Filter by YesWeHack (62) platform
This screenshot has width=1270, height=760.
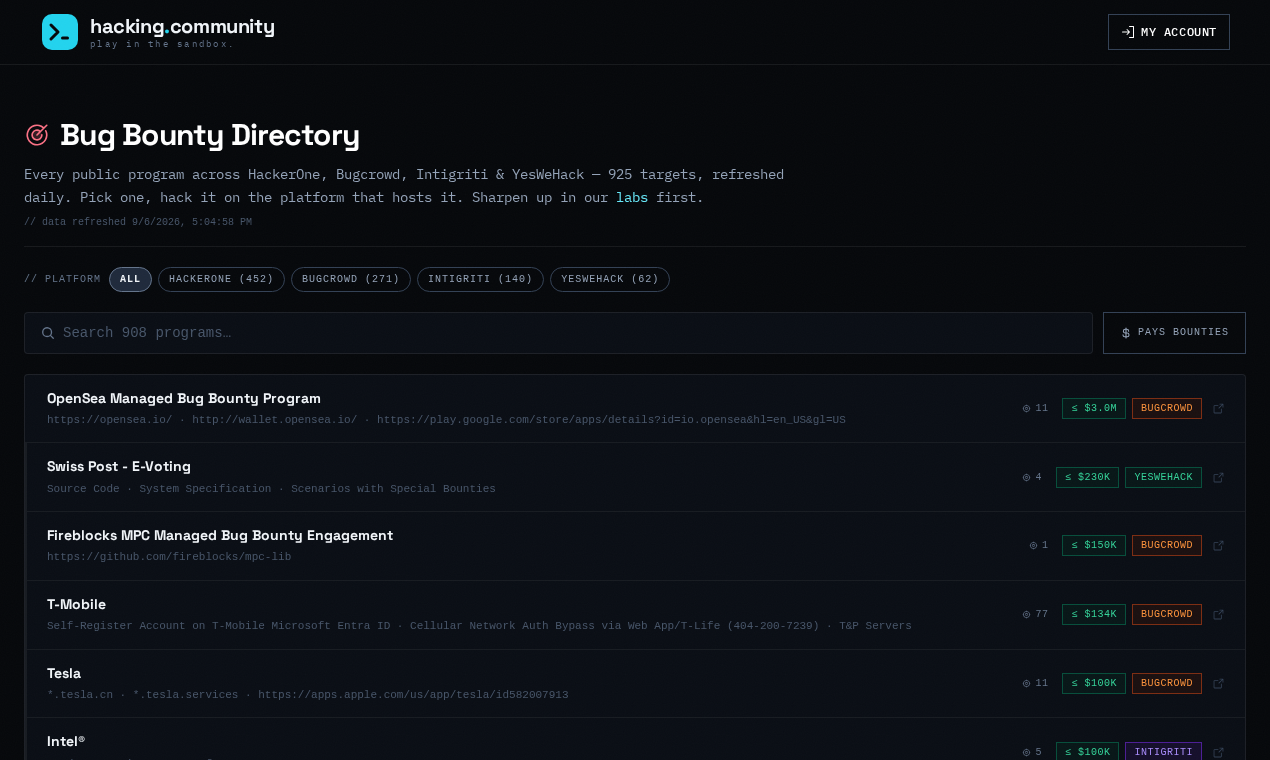tap(610, 279)
